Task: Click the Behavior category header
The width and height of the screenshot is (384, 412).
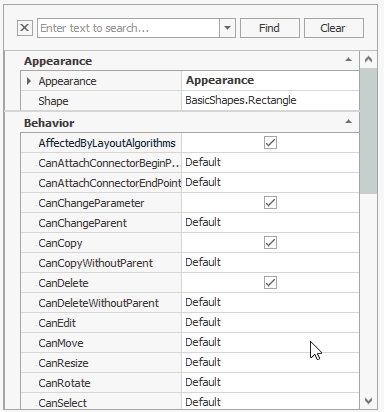Action: [182, 123]
